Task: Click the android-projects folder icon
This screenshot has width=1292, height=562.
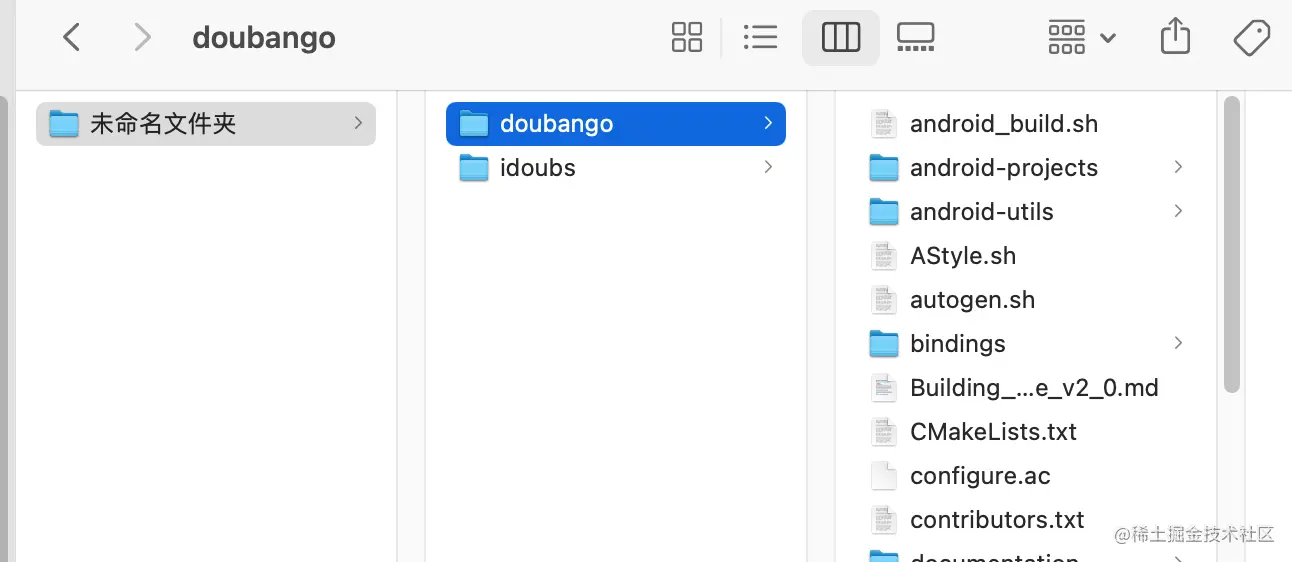Action: point(884,168)
